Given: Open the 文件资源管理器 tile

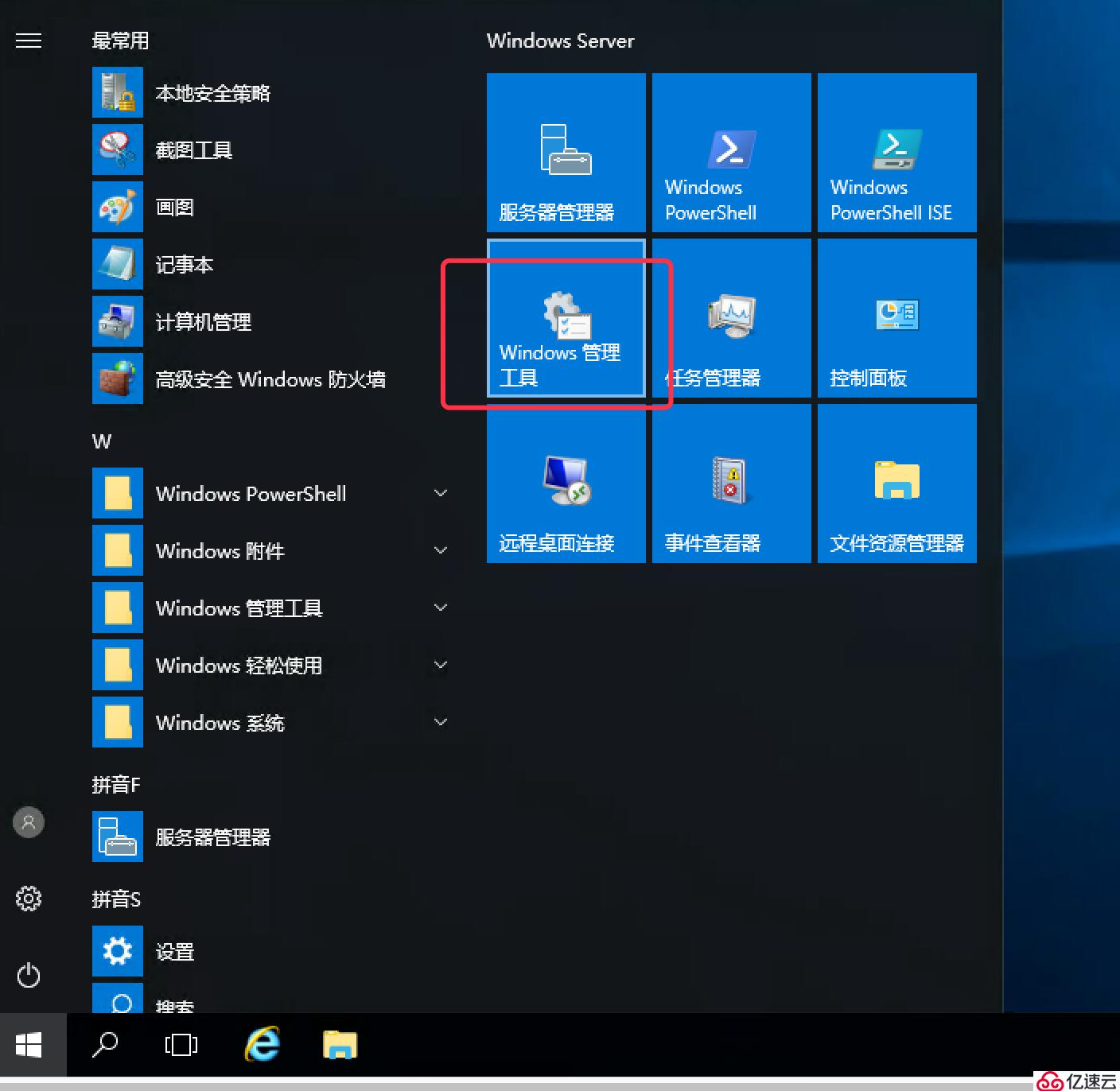Looking at the screenshot, I should 897,483.
